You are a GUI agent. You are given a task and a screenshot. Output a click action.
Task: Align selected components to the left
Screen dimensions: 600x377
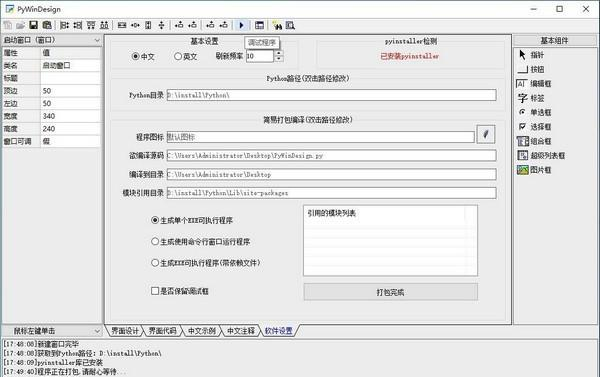(x=65, y=25)
